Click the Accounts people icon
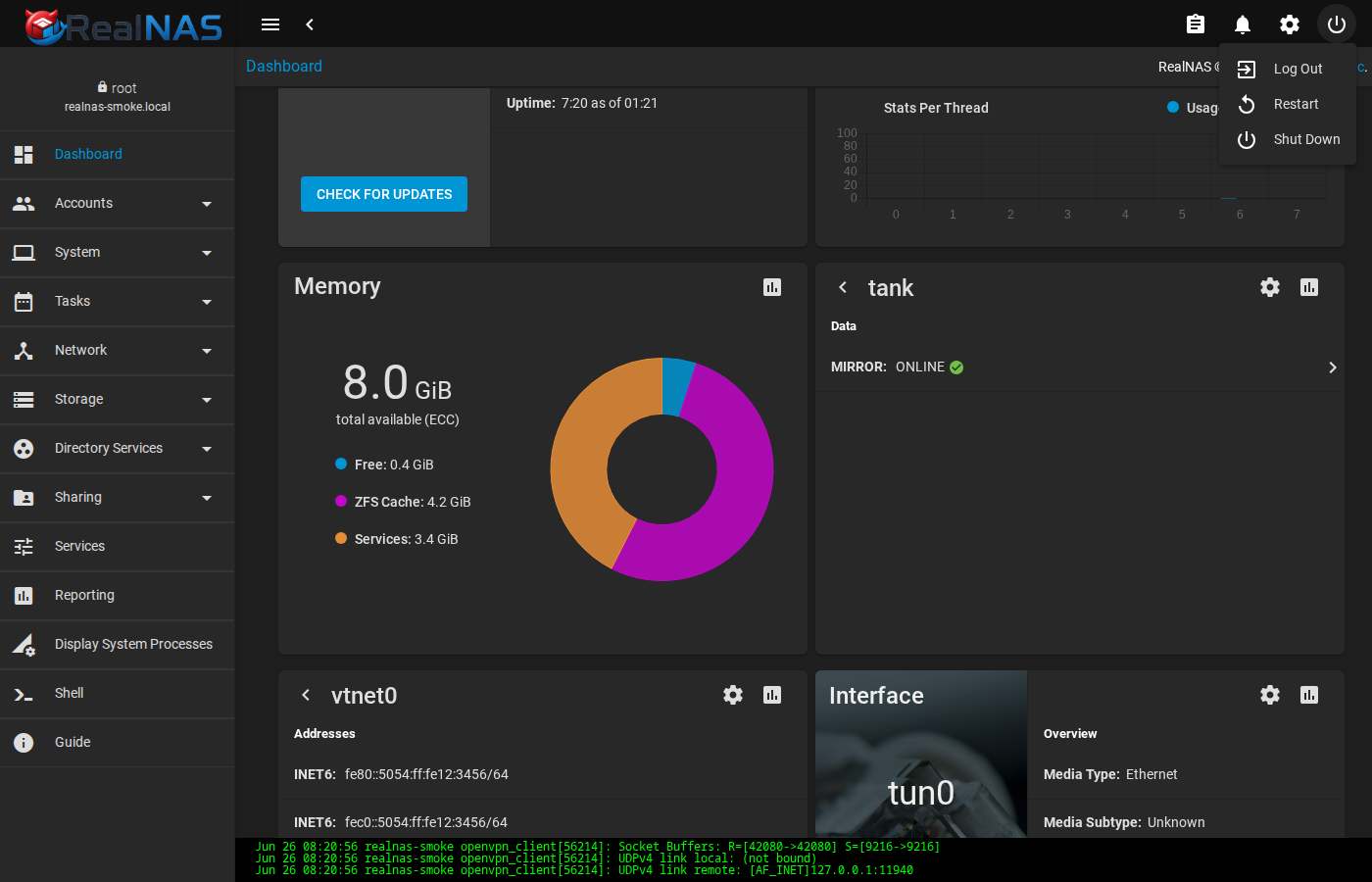The height and width of the screenshot is (882, 1372). point(24,203)
